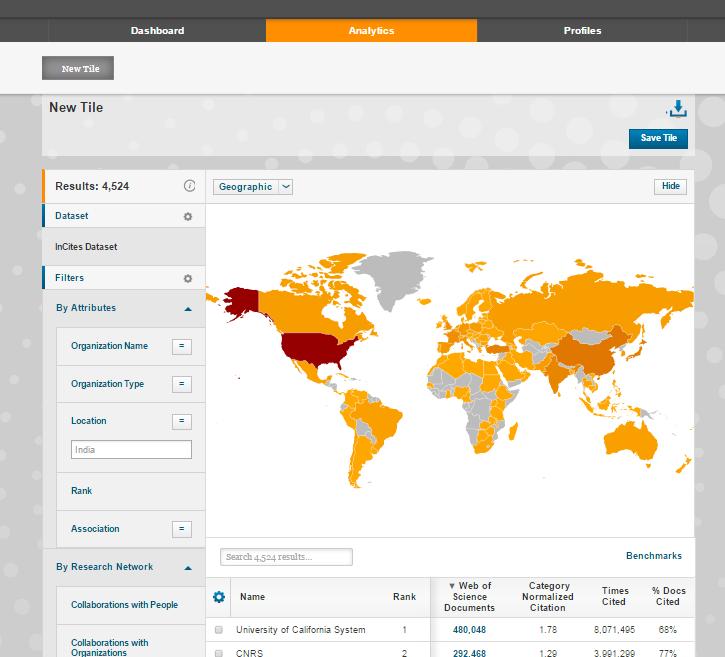The height and width of the screenshot is (657, 725).
Task: Sort by Web of Science Documents
Action: [x=469, y=597]
